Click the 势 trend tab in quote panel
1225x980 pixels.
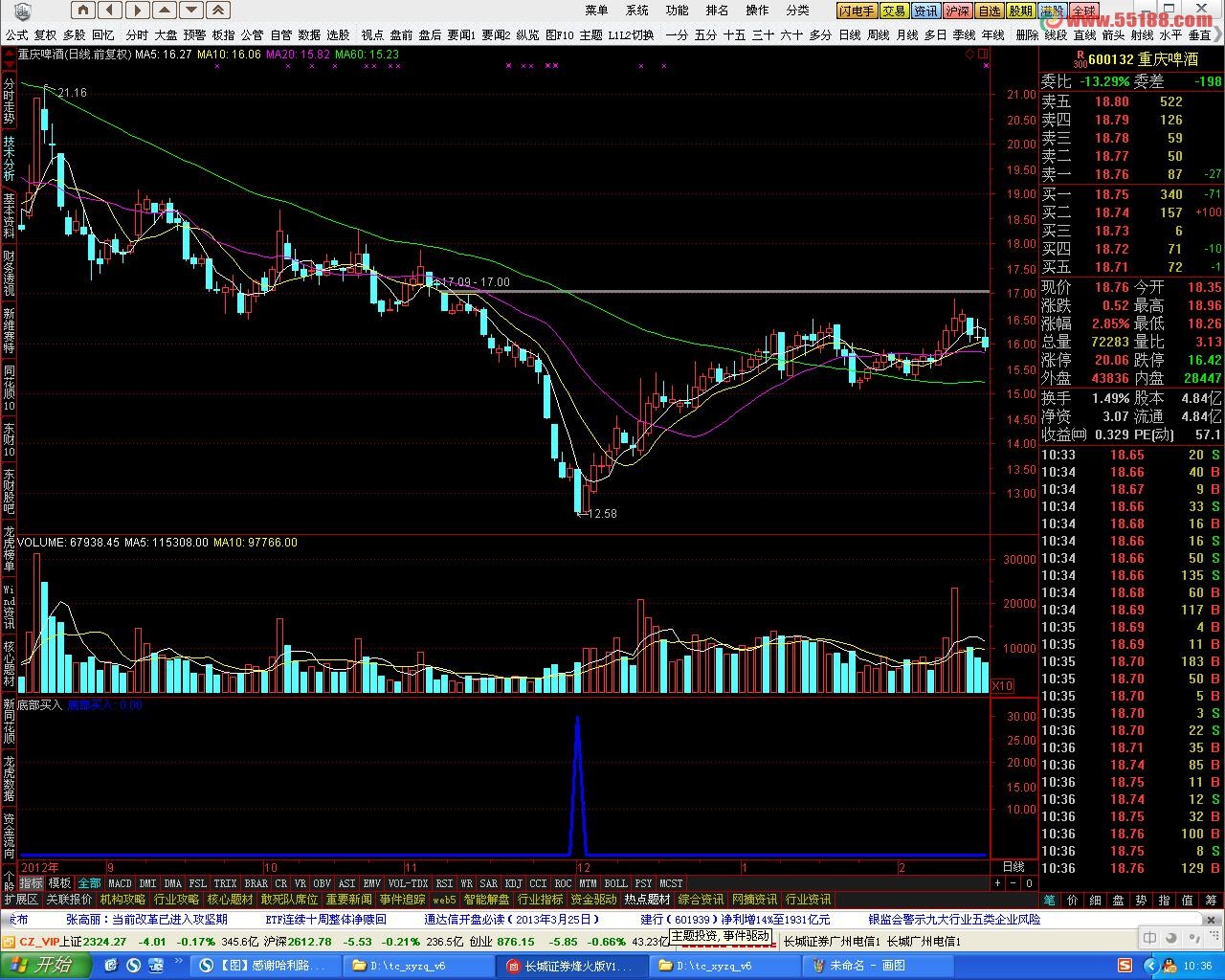1141,900
